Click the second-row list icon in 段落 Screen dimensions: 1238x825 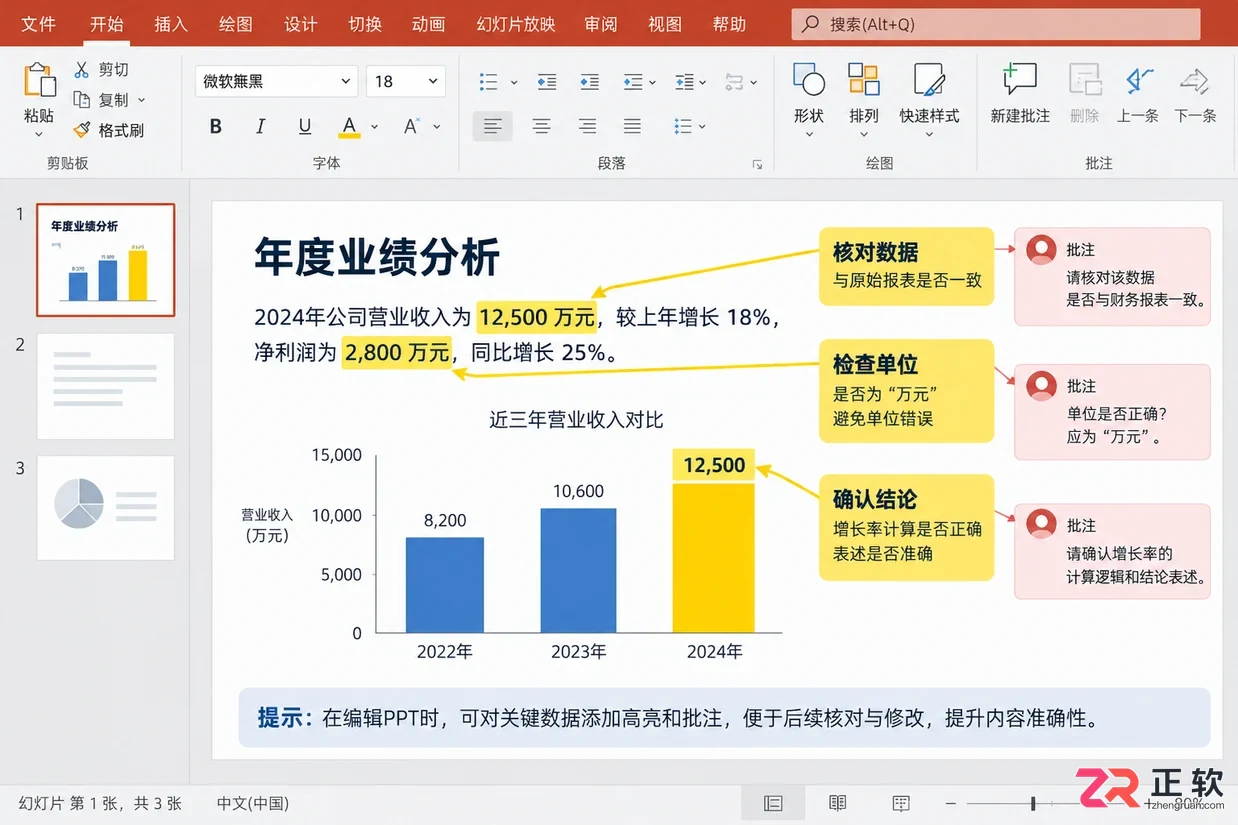683,126
